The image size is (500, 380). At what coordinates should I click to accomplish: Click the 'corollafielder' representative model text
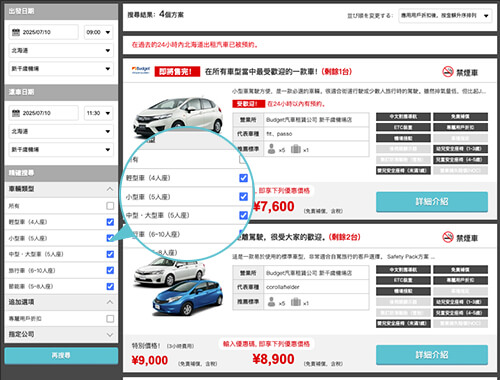point(283,287)
